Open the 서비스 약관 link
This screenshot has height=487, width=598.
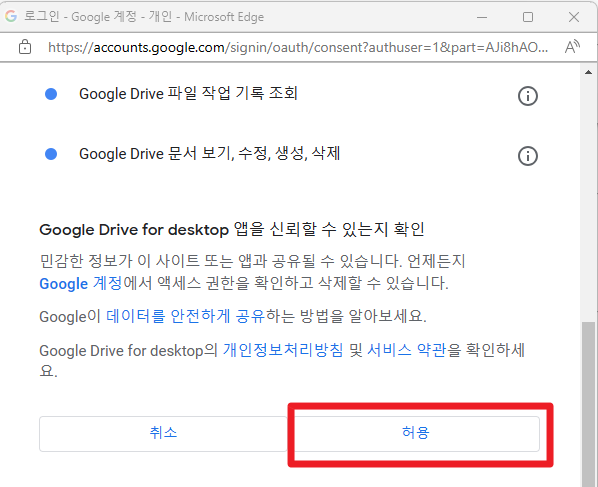click(x=407, y=350)
